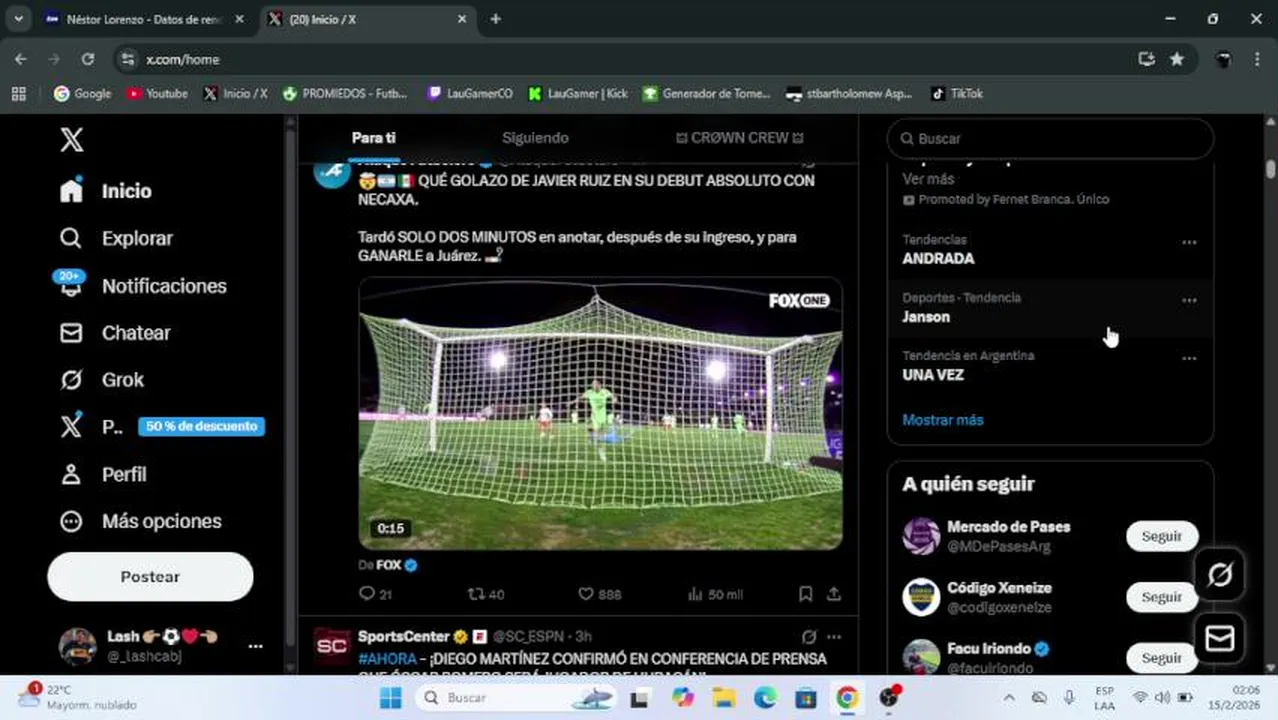Reply to the Javier Ruiz goal post
This screenshot has height=720, width=1278.
[x=375, y=594]
